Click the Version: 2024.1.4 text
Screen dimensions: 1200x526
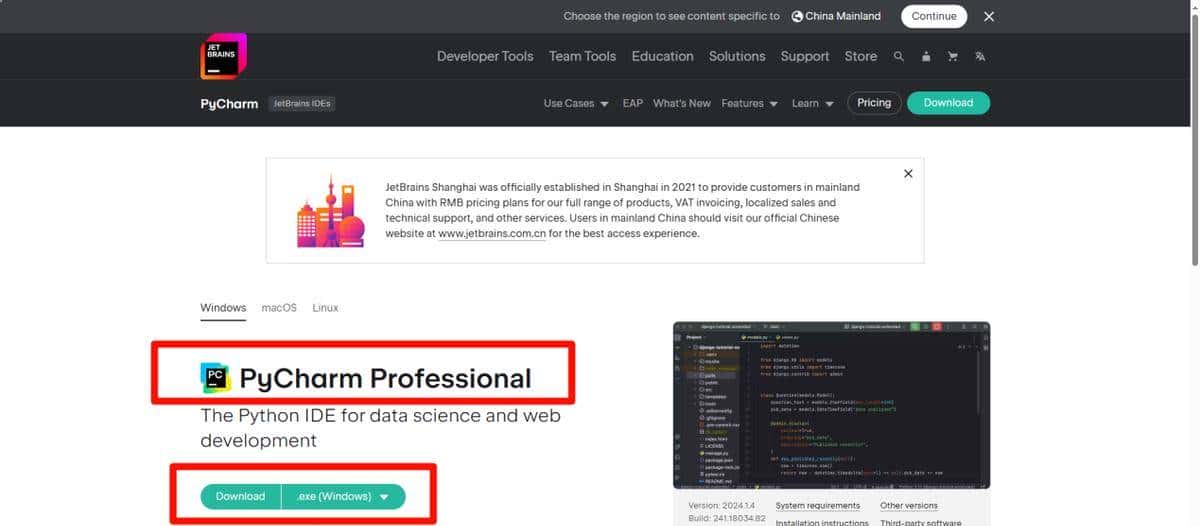tap(722, 506)
